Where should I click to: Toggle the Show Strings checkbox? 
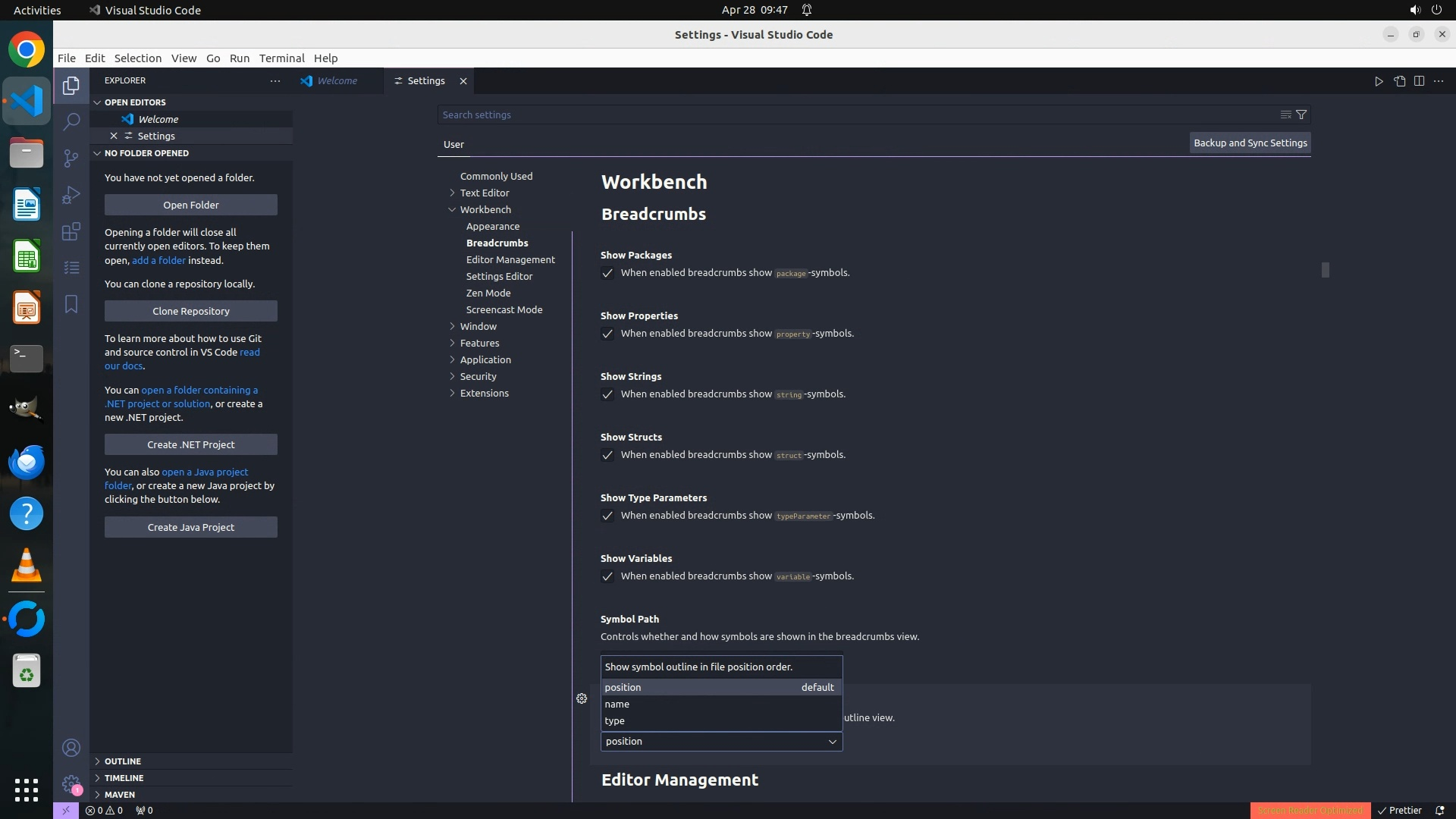607,394
